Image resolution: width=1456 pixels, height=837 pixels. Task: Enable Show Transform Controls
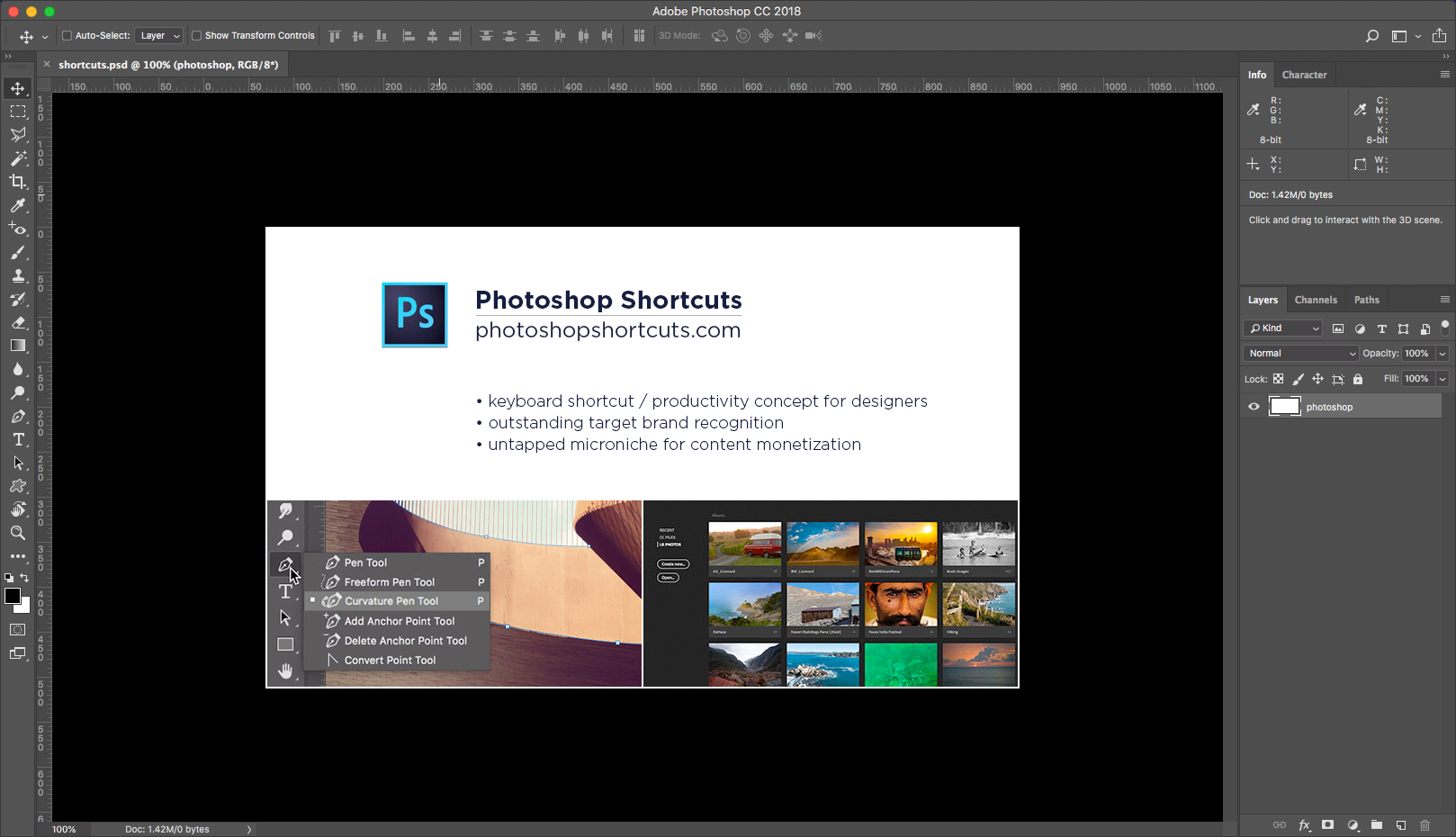(x=196, y=35)
